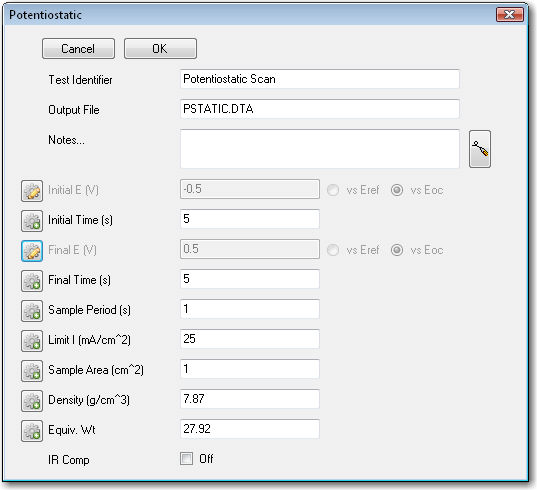Select vs Eref for Final E
537x490 pixels.
click(x=333, y=250)
